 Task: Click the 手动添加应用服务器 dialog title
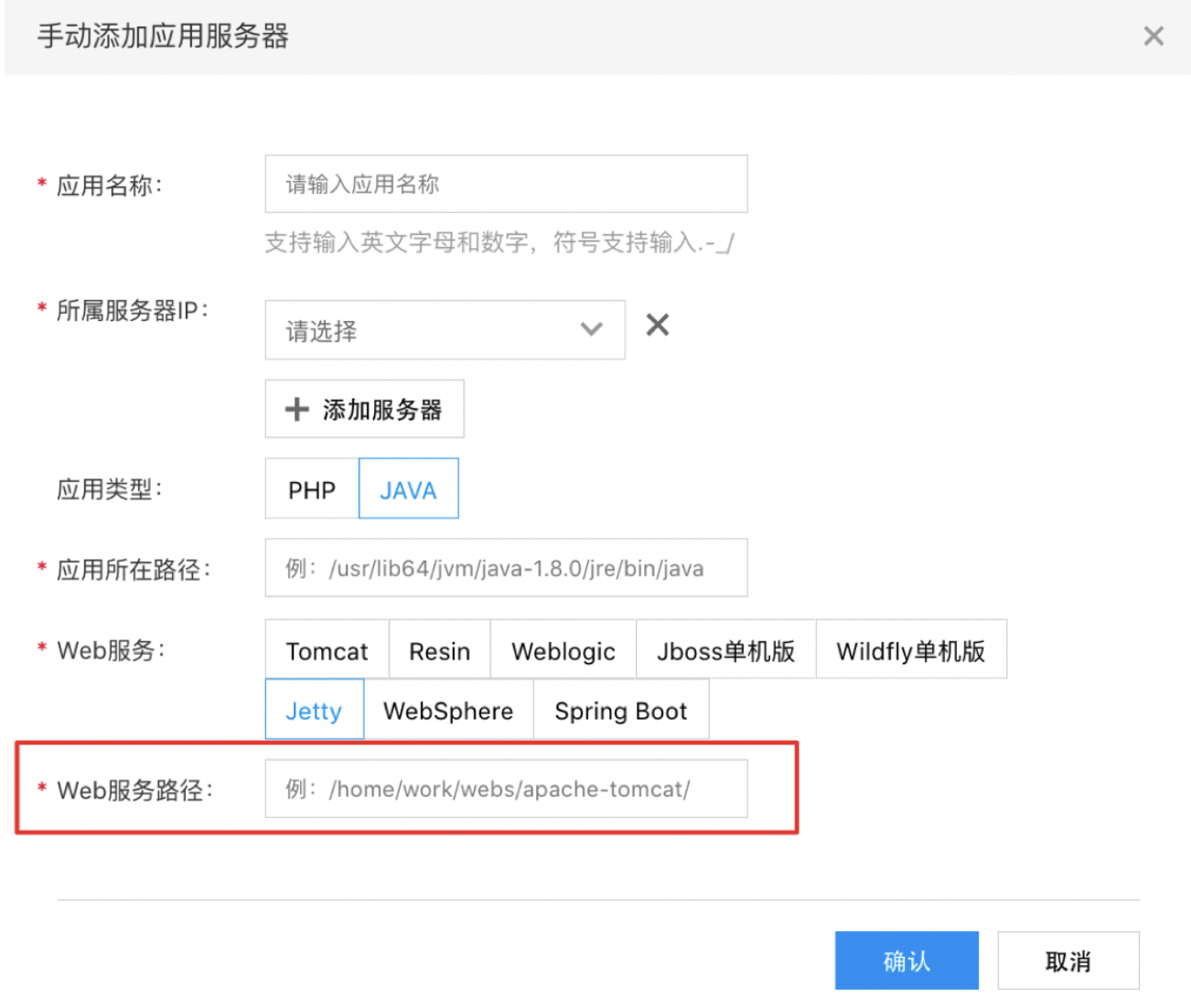163,36
